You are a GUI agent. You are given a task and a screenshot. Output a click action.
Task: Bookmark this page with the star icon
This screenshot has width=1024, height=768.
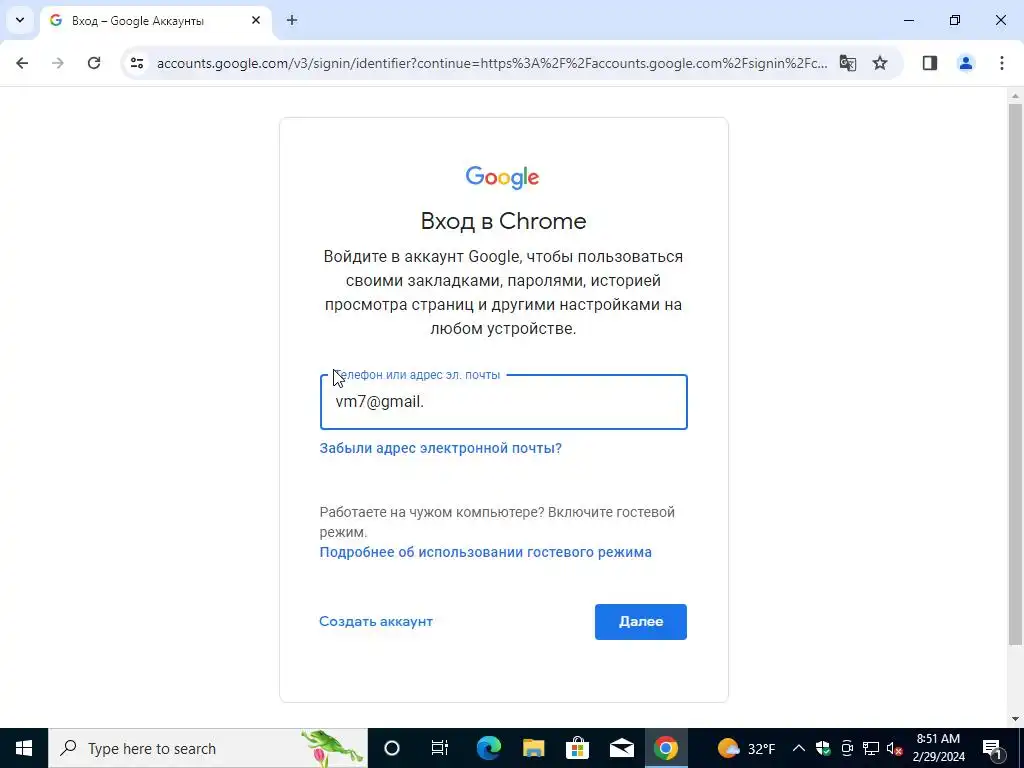(880, 63)
